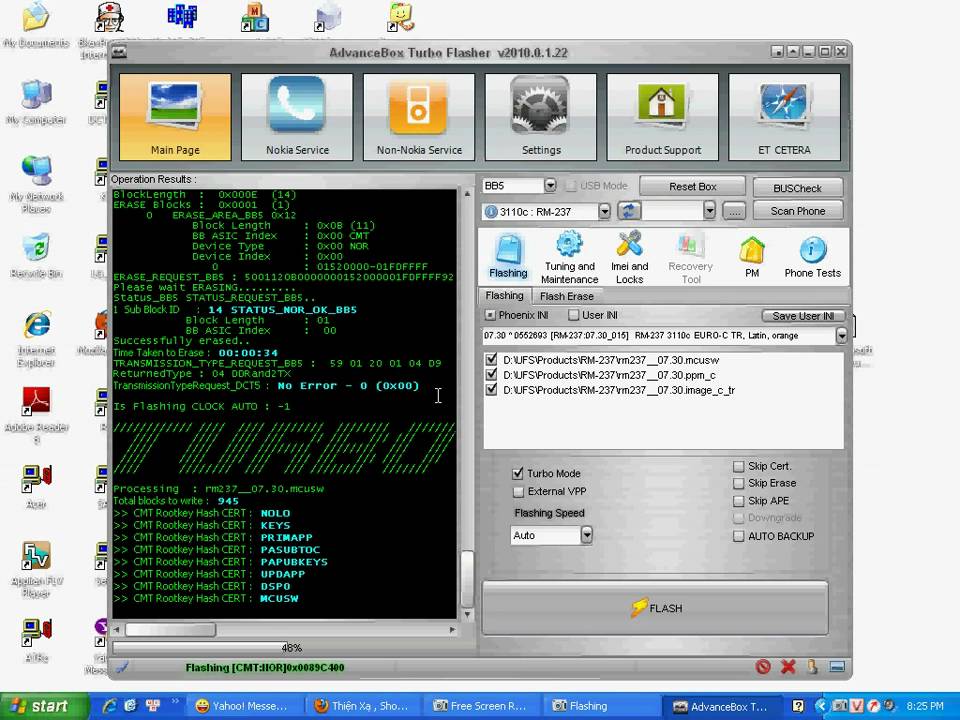Viewport: 960px width, 720px height.
Task: Click the hand icon in status bar
Action: click(x=812, y=667)
